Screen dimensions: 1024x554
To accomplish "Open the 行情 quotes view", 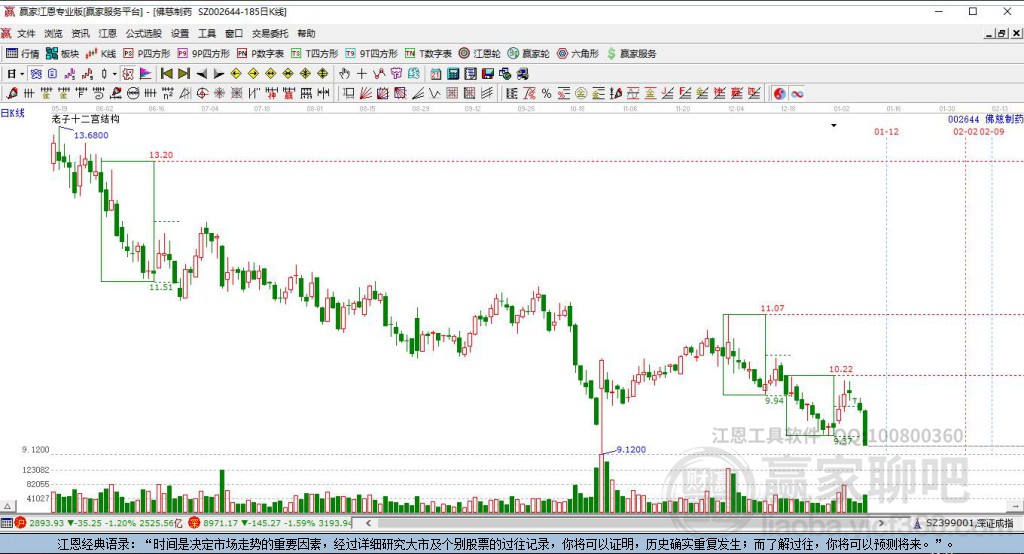I will coord(23,54).
